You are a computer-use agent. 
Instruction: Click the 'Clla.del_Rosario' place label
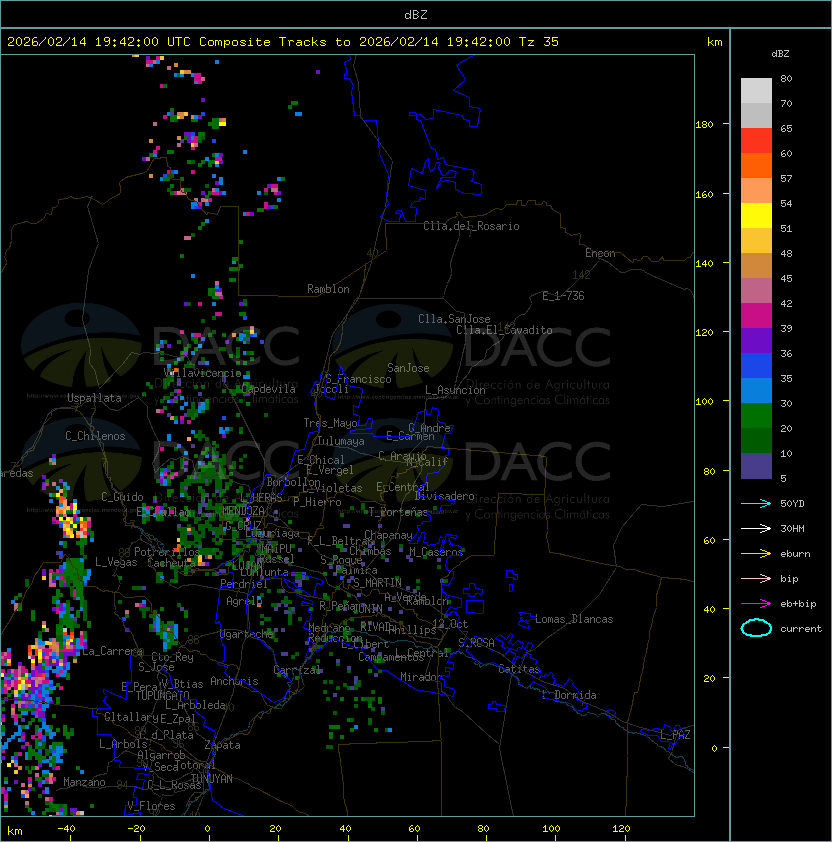click(x=471, y=226)
